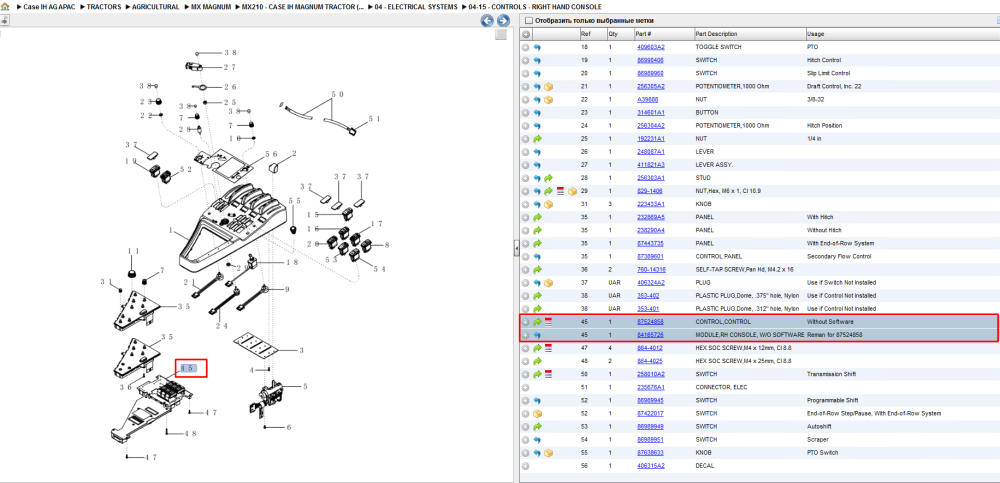Click the blue arrow on the MODULE,RH CONSOLE row
Image resolution: width=1000 pixels, height=483 pixels.
tap(537, 335)
